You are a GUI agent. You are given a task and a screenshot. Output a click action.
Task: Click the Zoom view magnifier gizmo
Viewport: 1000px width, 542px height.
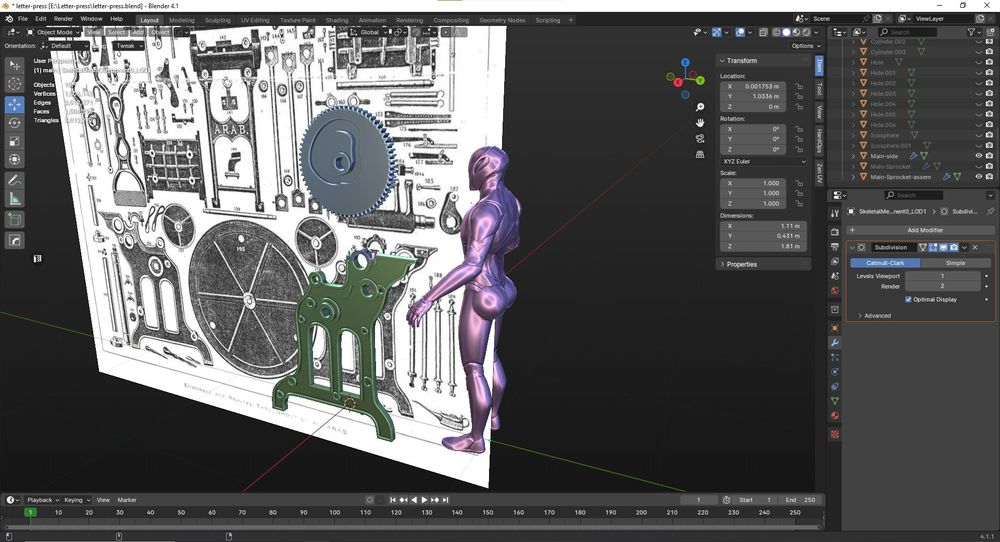click(x=700, y=107)
